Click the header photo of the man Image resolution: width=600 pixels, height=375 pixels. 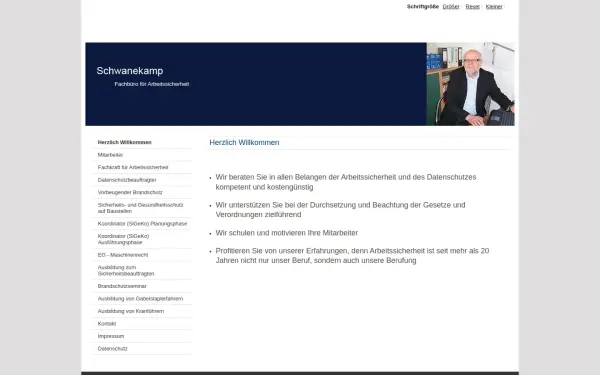[471, 84]
